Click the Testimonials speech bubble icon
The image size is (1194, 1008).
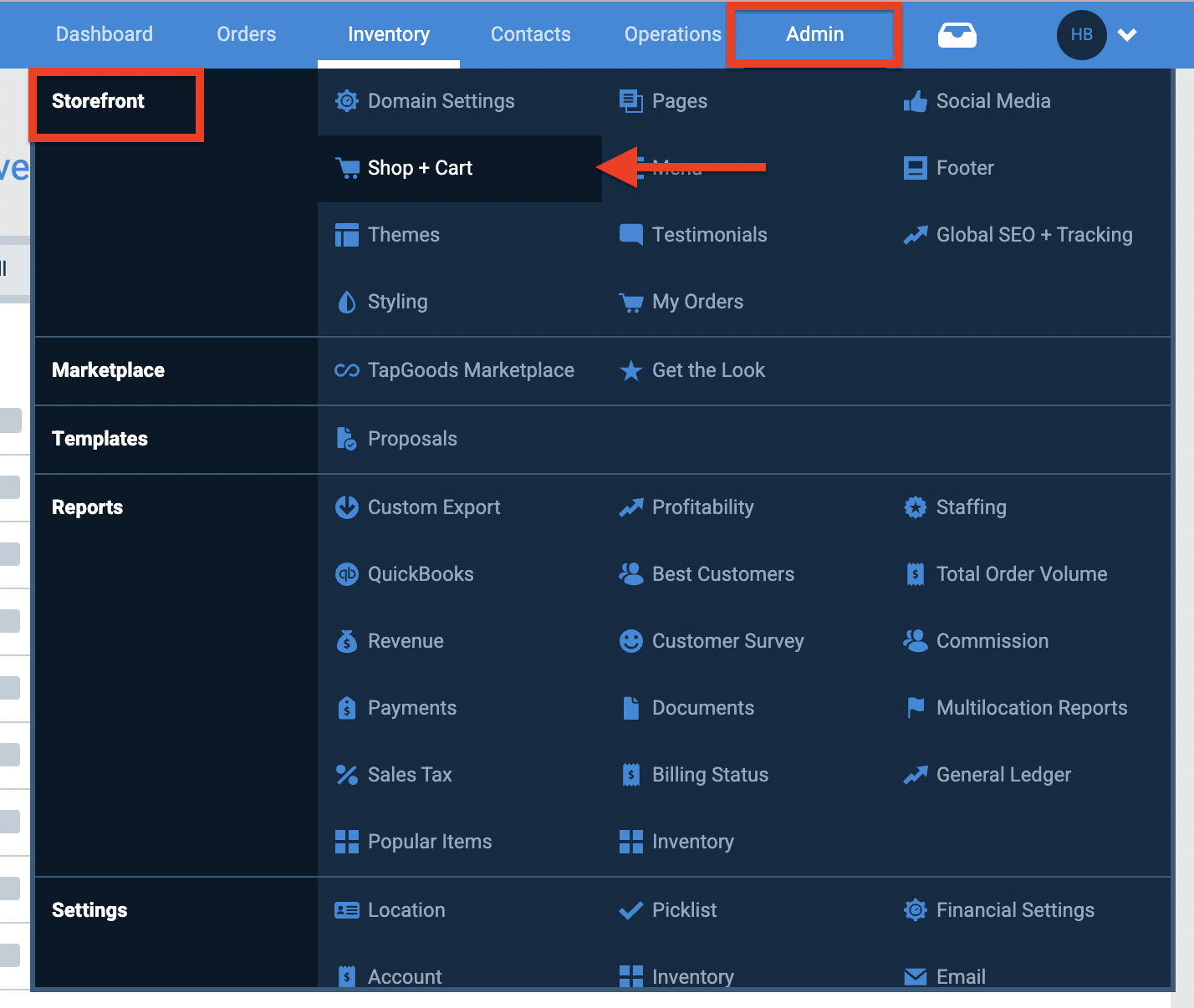(x=630, y=234)
